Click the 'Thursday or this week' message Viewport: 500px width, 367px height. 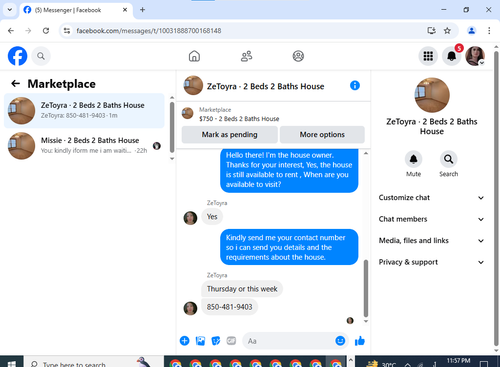tap(242, 289)
